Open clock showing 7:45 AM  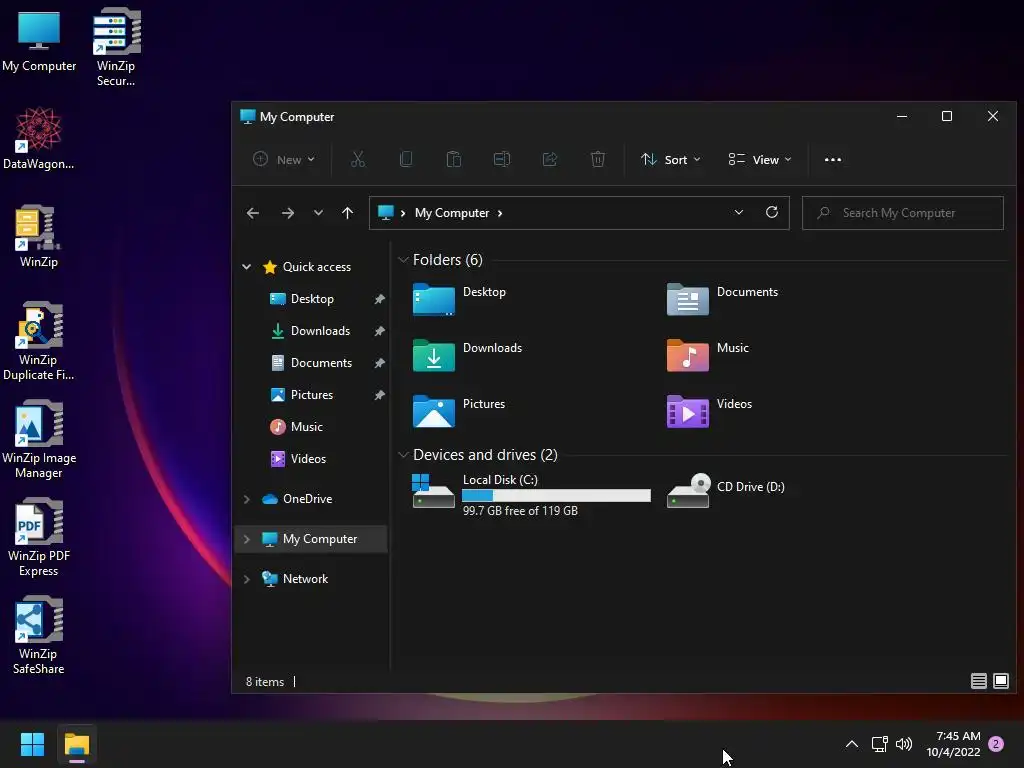click(953, 744)
